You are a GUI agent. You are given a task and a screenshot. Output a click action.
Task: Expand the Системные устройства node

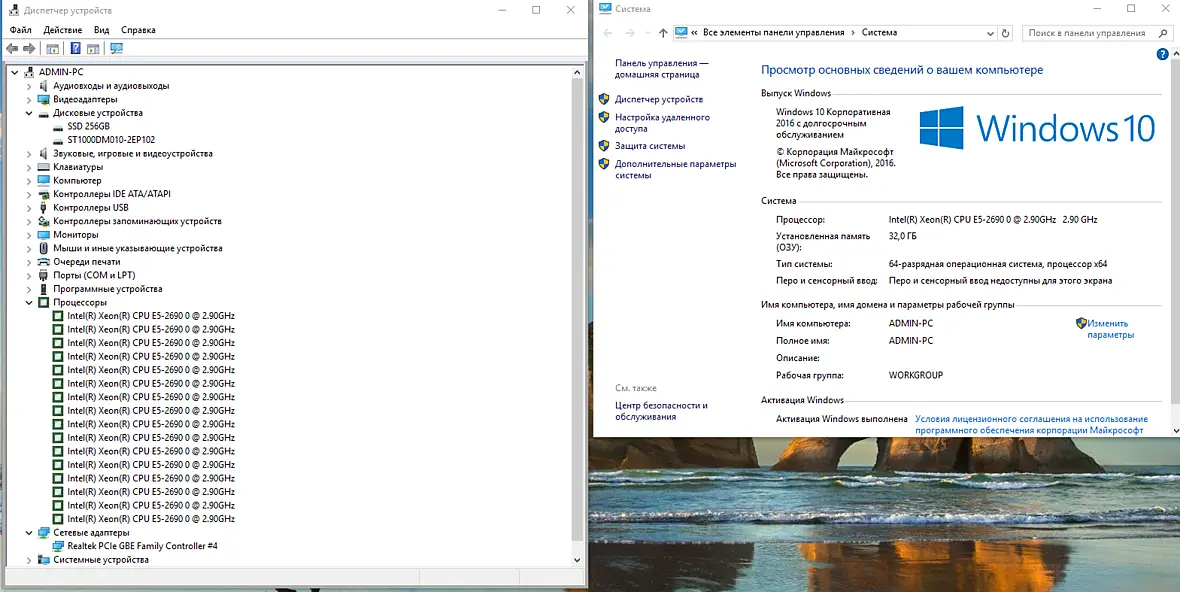29,560
